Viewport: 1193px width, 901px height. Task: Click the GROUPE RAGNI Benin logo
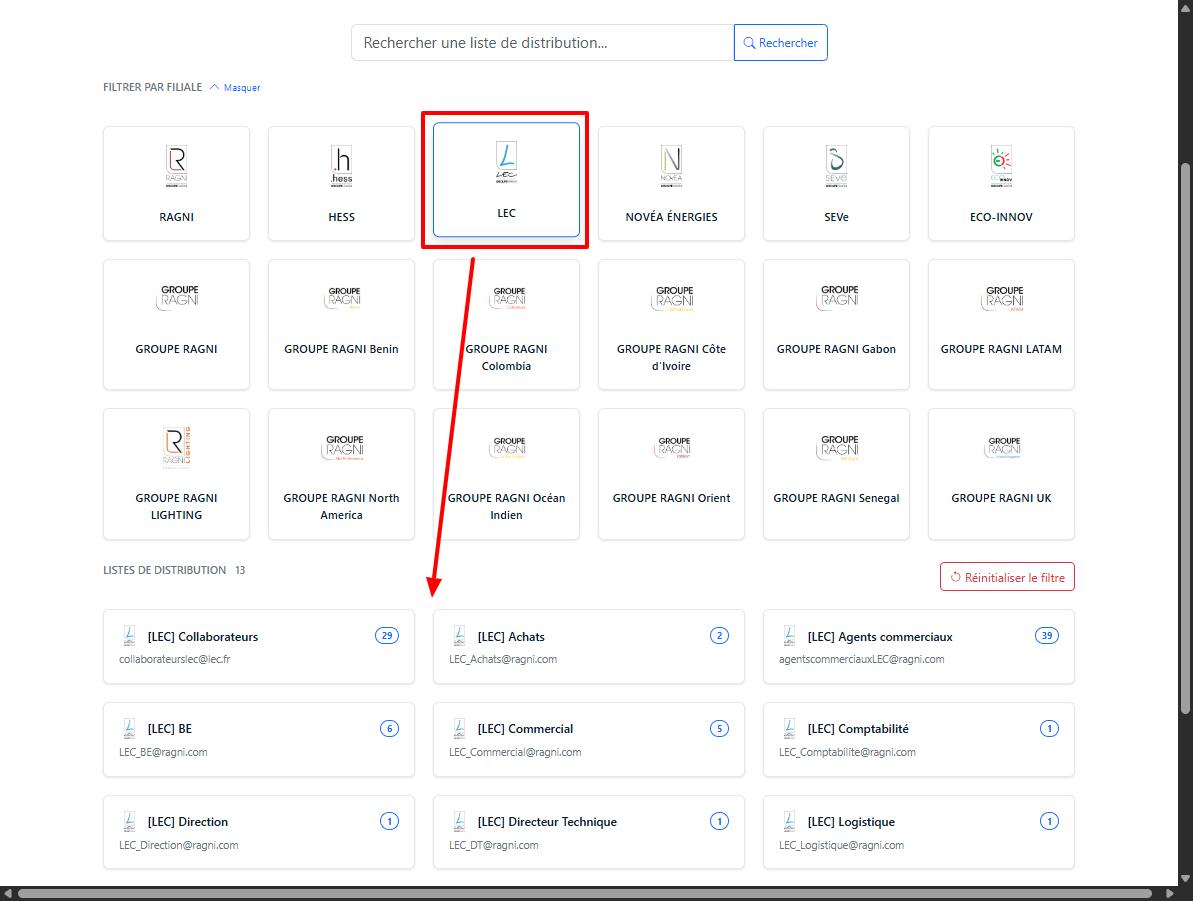click(342, 298)
